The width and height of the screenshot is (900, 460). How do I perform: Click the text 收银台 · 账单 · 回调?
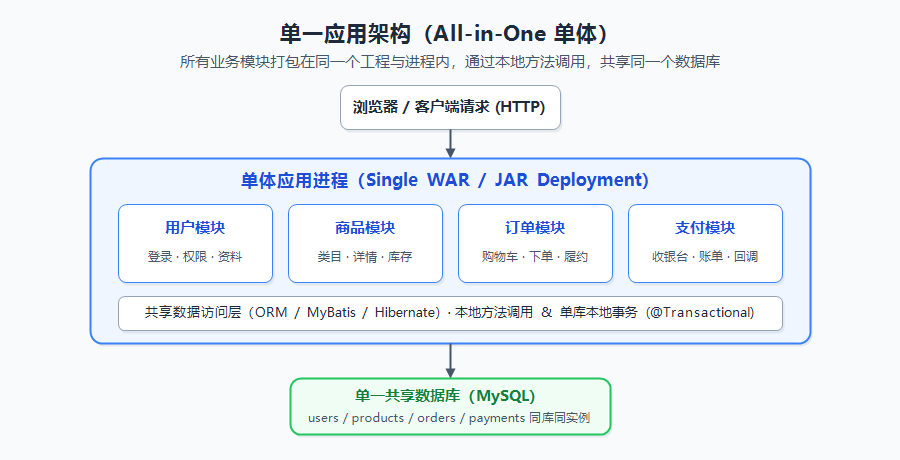705,257
